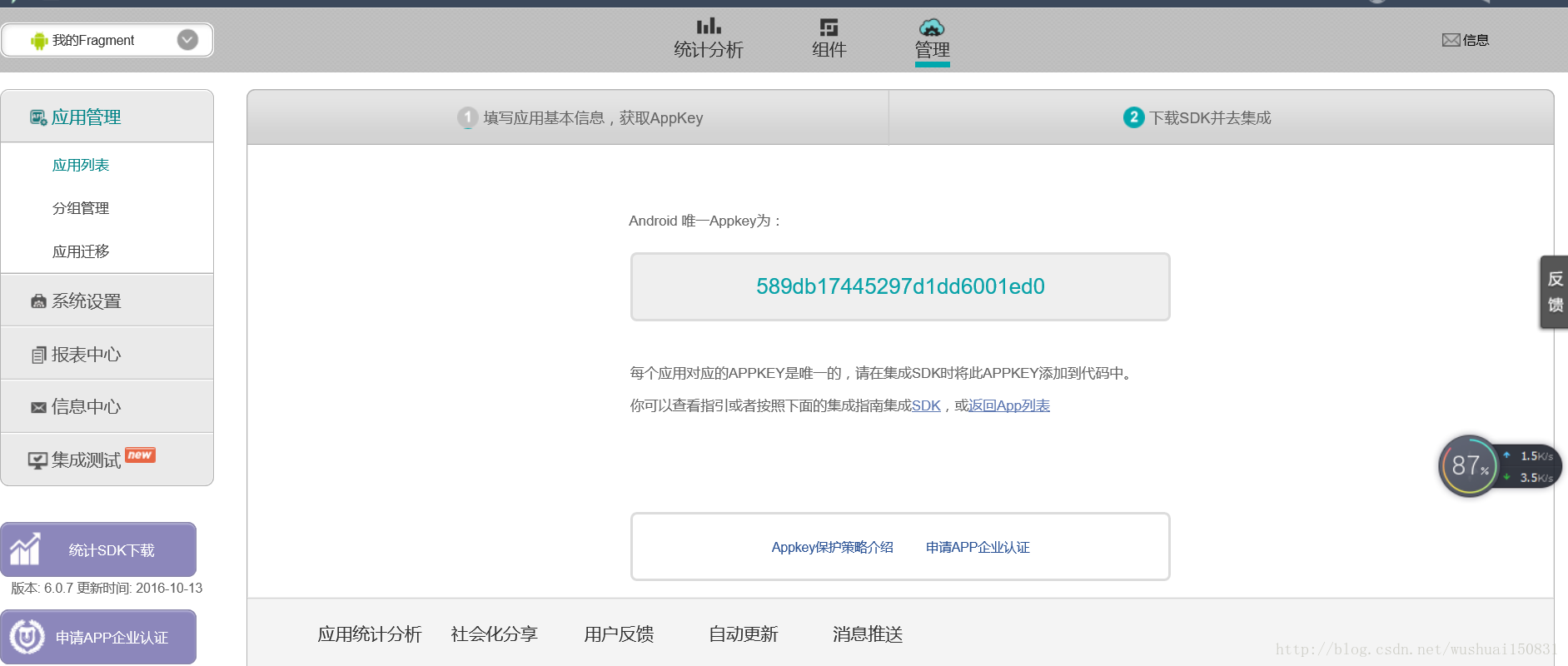Switch to the 统计分析 tab label
This screenshot has height=666, width=1568.
tap(709, 50)
